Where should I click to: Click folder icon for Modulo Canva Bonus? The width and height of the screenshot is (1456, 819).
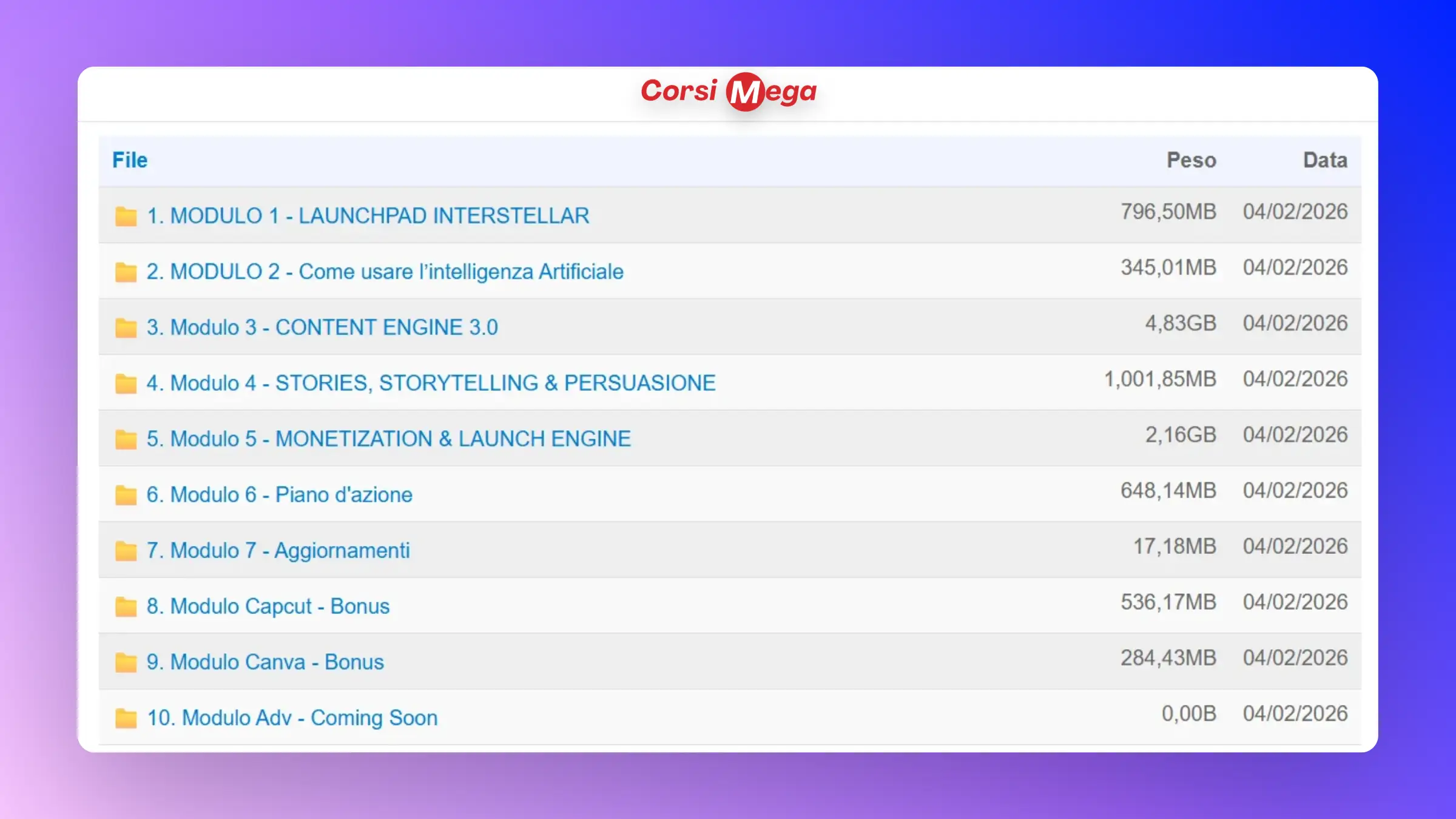[x=126, y=662]
